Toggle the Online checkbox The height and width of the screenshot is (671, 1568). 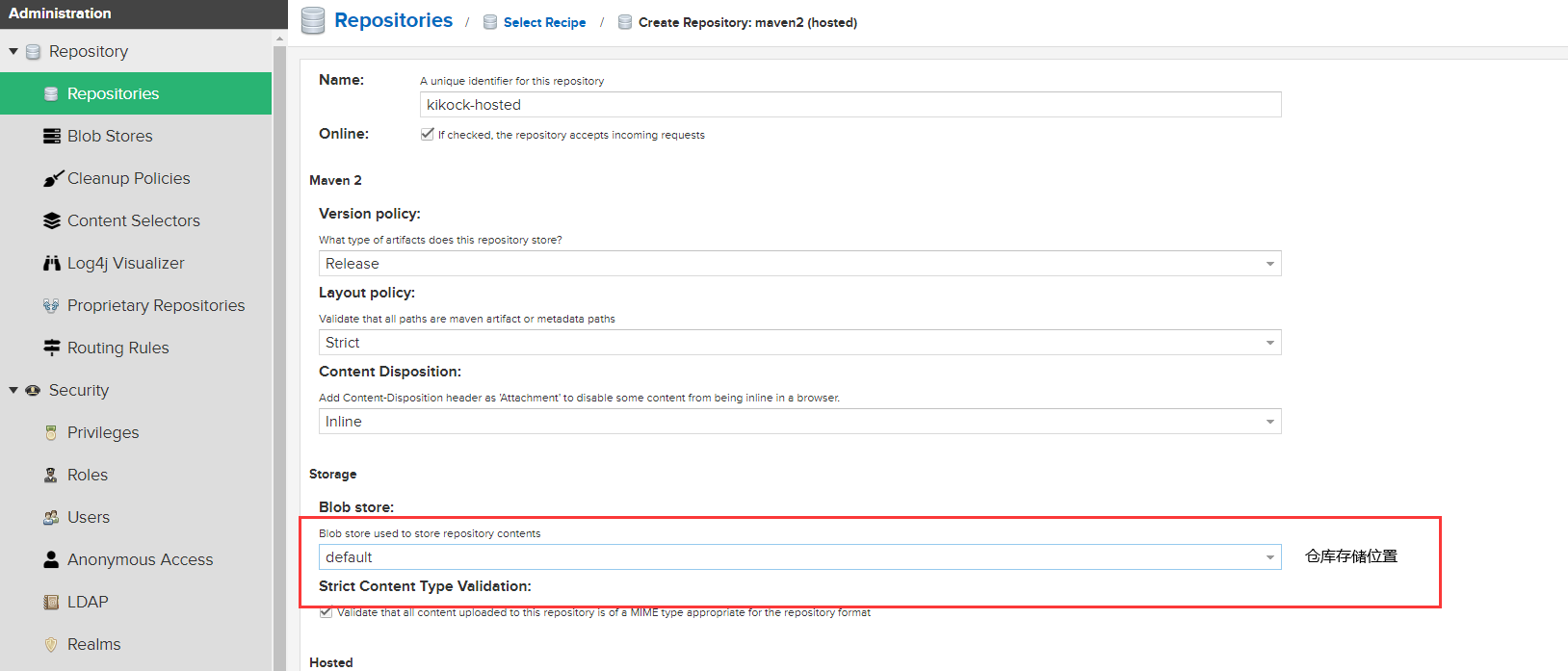click(x=428, y=134)
